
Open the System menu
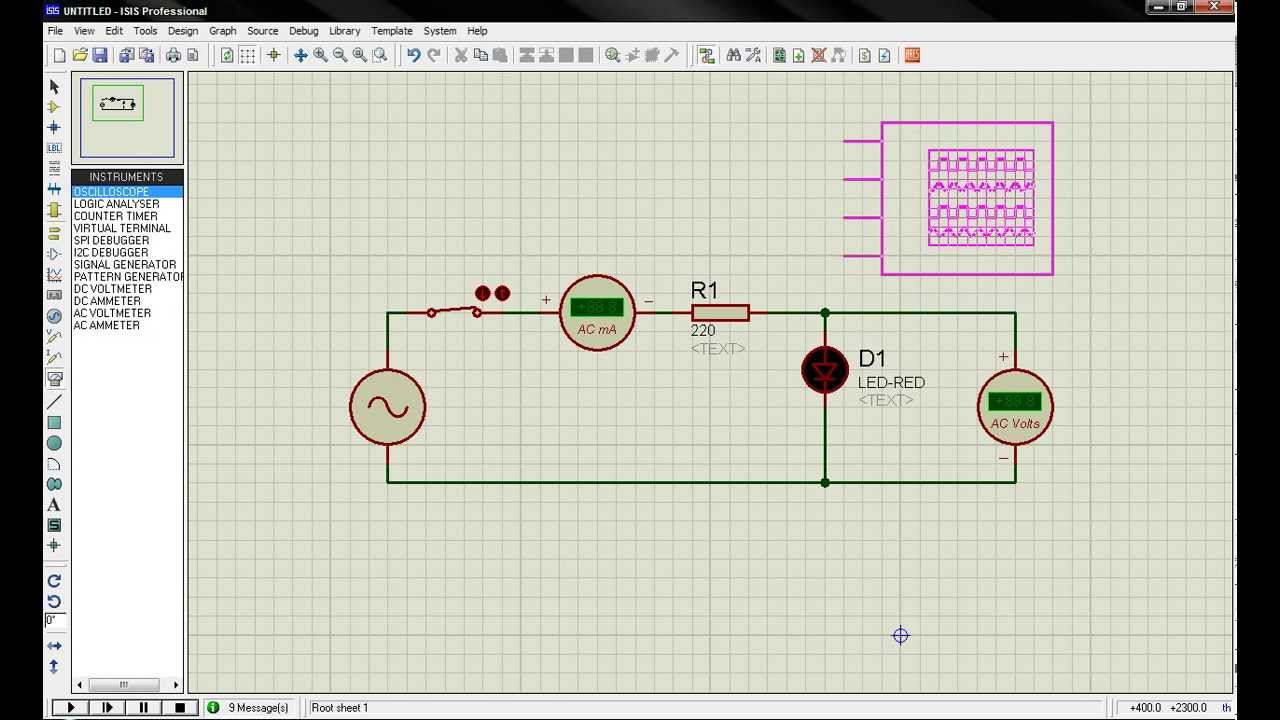click(440, 31)
